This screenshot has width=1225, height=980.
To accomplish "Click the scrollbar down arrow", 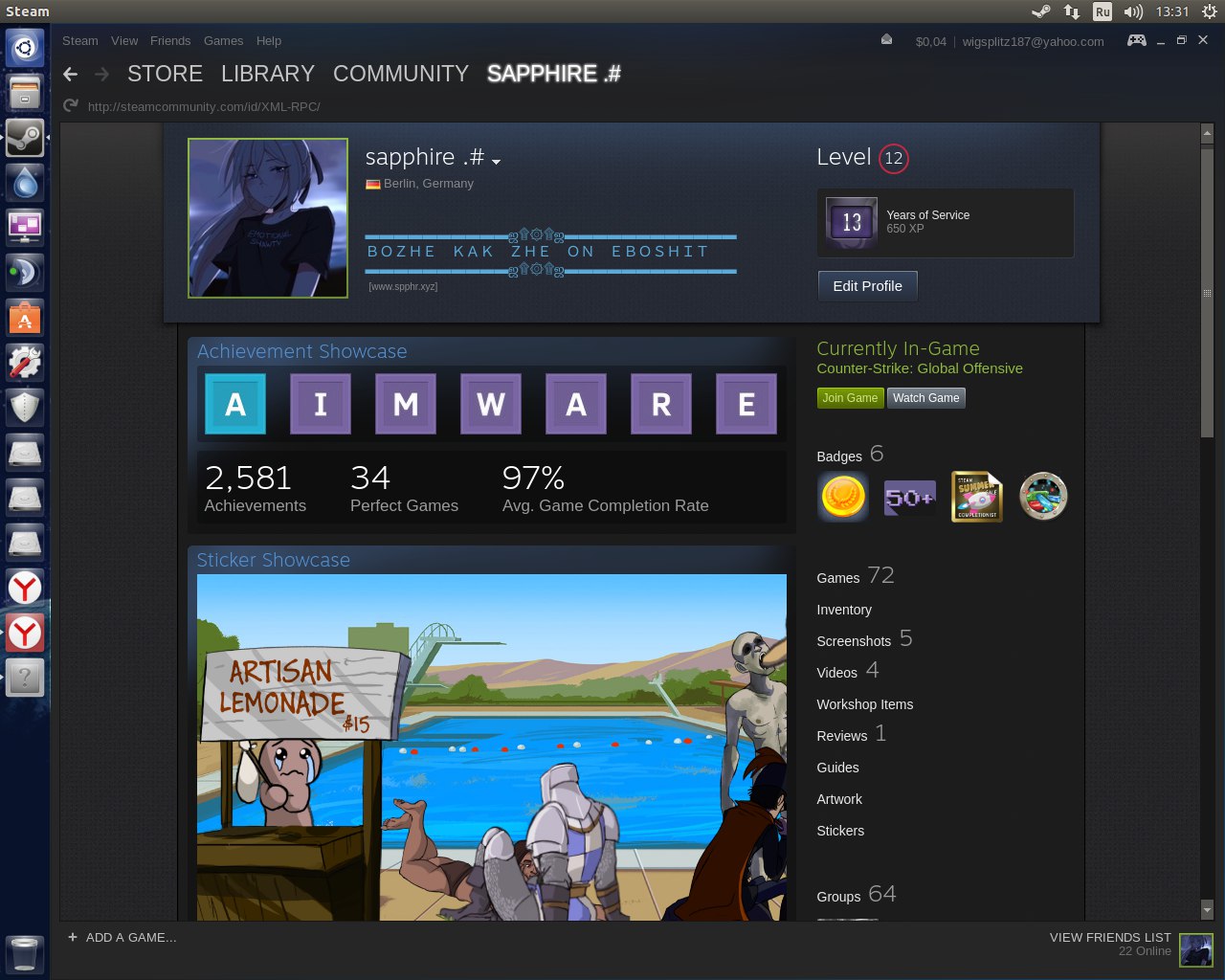I will [x=1207, y=910].
